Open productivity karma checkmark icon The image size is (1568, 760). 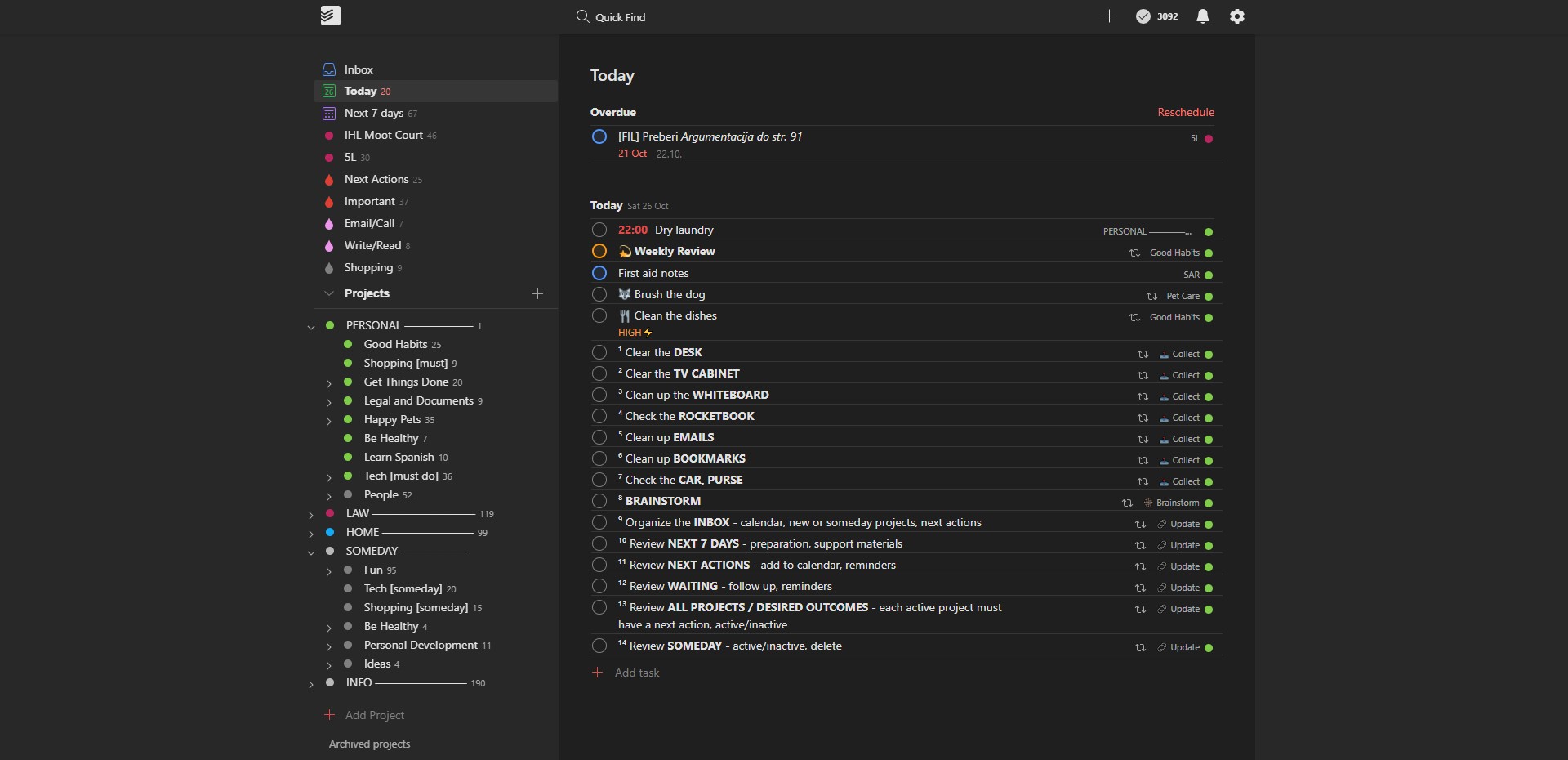[1143, 16]
